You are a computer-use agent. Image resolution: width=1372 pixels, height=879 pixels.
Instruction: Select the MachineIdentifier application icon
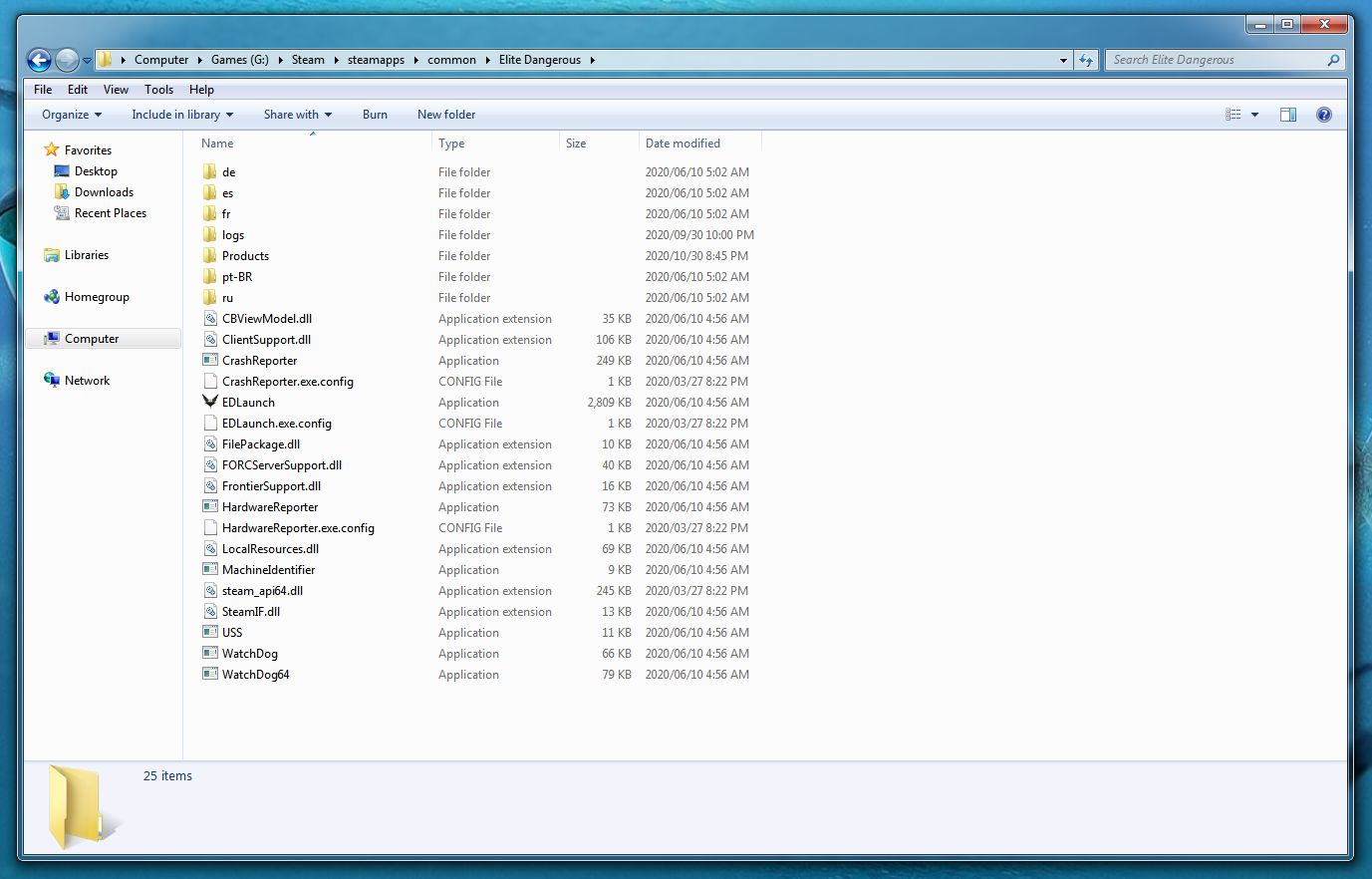point(210,569)
